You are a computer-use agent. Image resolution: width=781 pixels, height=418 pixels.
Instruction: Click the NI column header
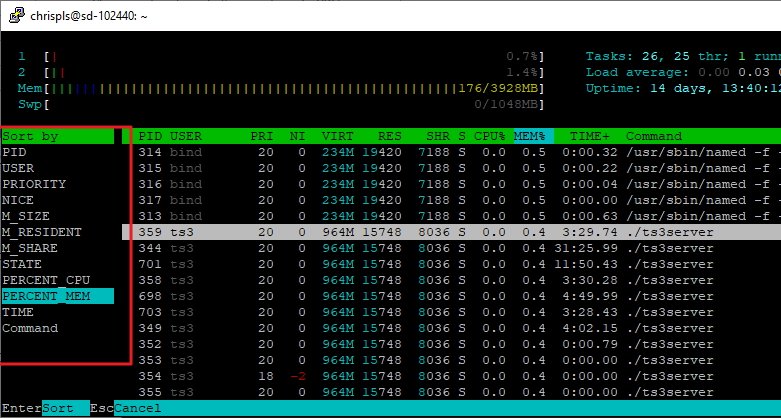298,136
